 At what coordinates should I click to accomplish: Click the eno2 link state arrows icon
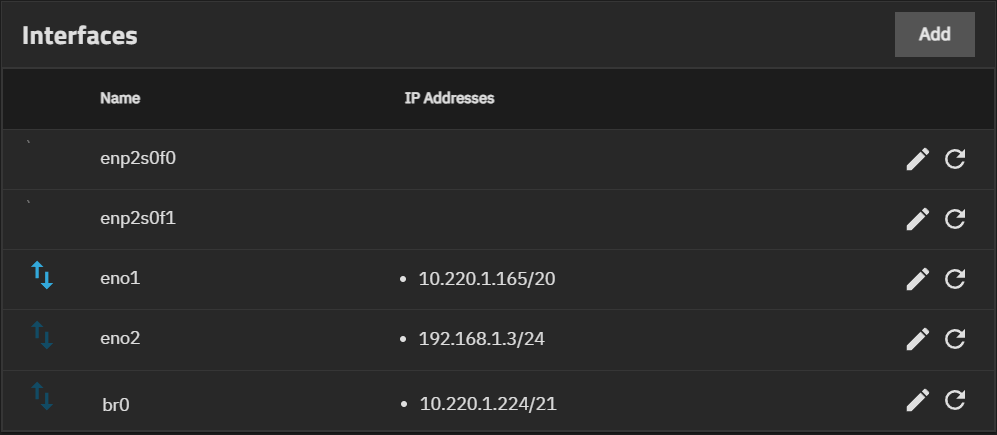42,336
